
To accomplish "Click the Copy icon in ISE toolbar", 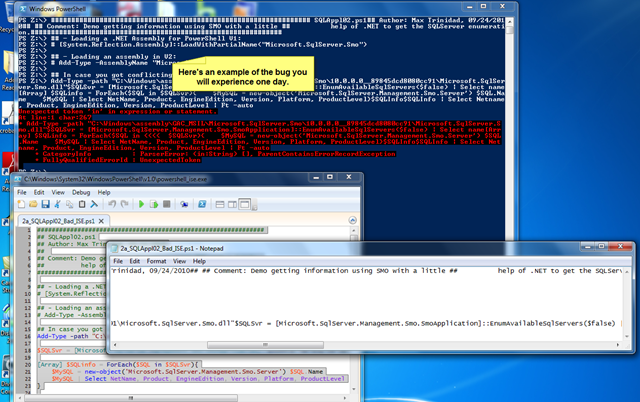I will pos(70,204).
